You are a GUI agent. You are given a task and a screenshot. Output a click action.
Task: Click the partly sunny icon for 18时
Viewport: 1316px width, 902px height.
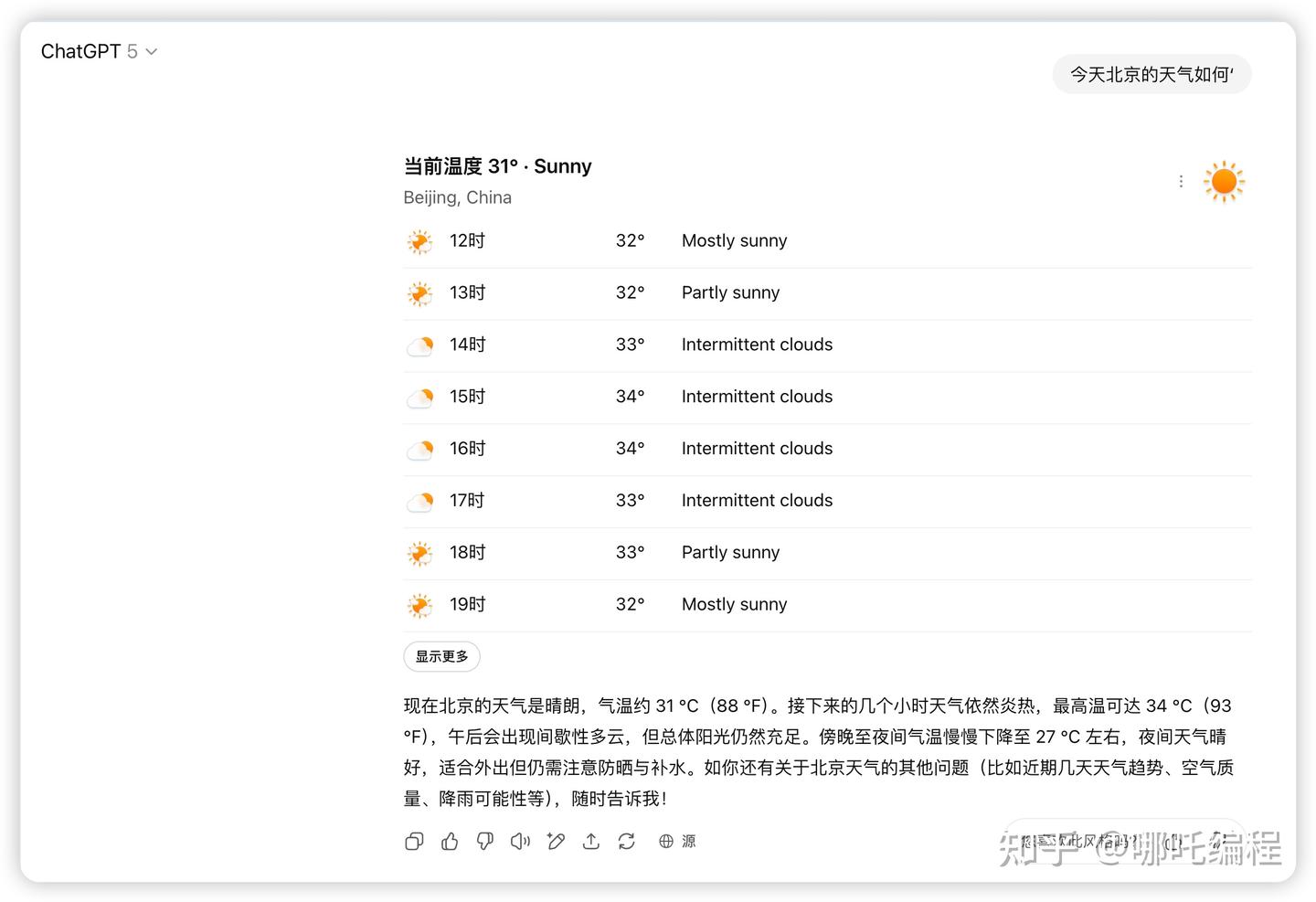click(419, 553)
